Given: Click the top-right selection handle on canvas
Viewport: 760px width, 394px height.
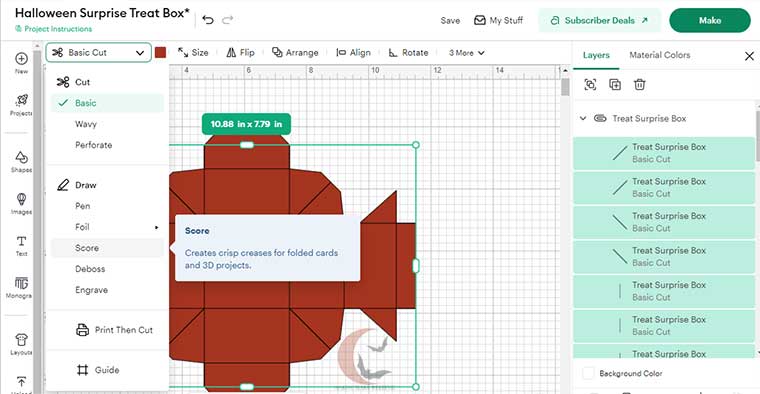Looking at the screenshot, I should pos(416,145).
